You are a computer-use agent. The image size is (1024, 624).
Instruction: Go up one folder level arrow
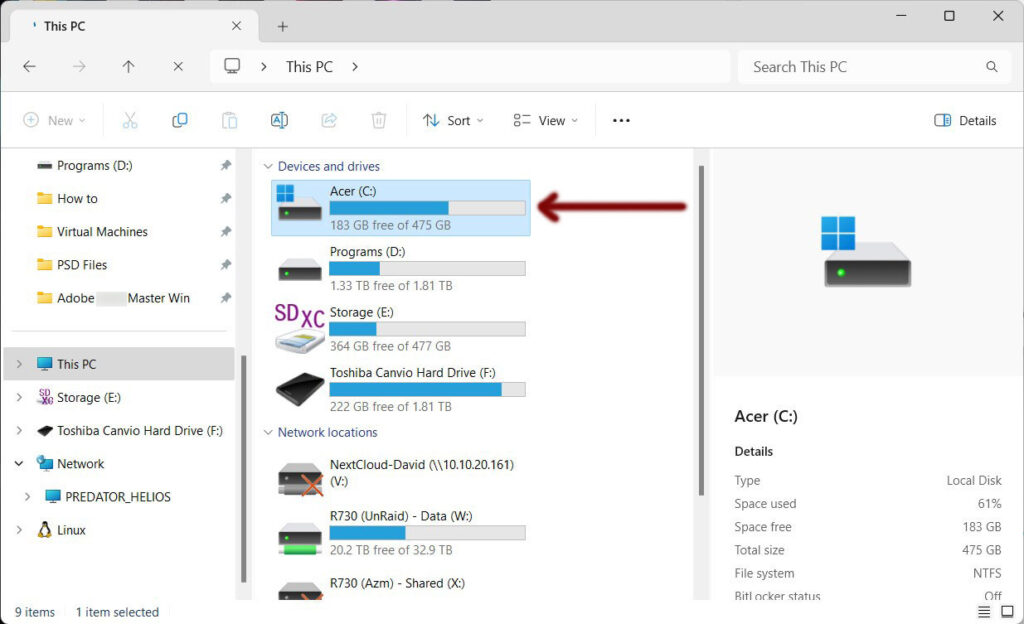[128, 67]
